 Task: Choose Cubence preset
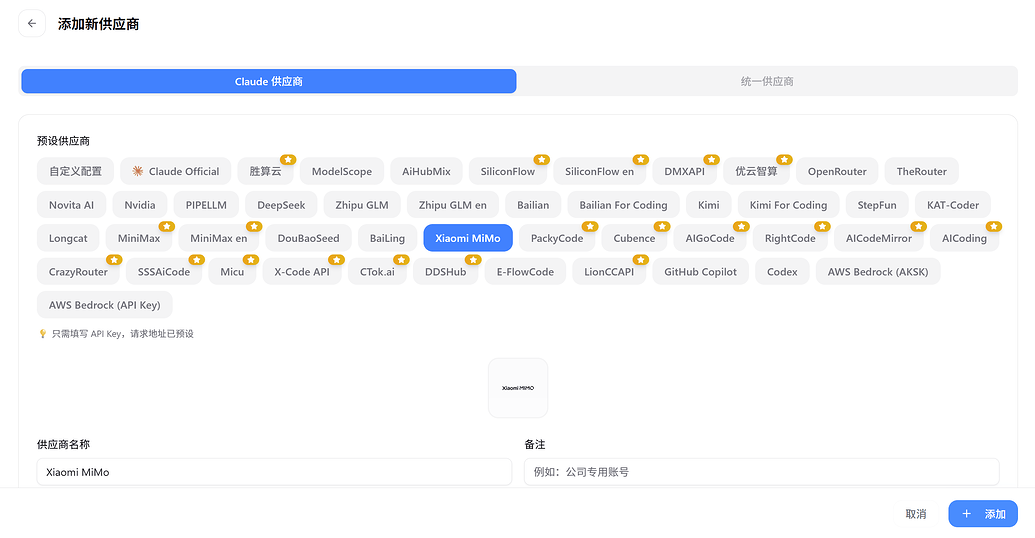(x=634, y=238)
